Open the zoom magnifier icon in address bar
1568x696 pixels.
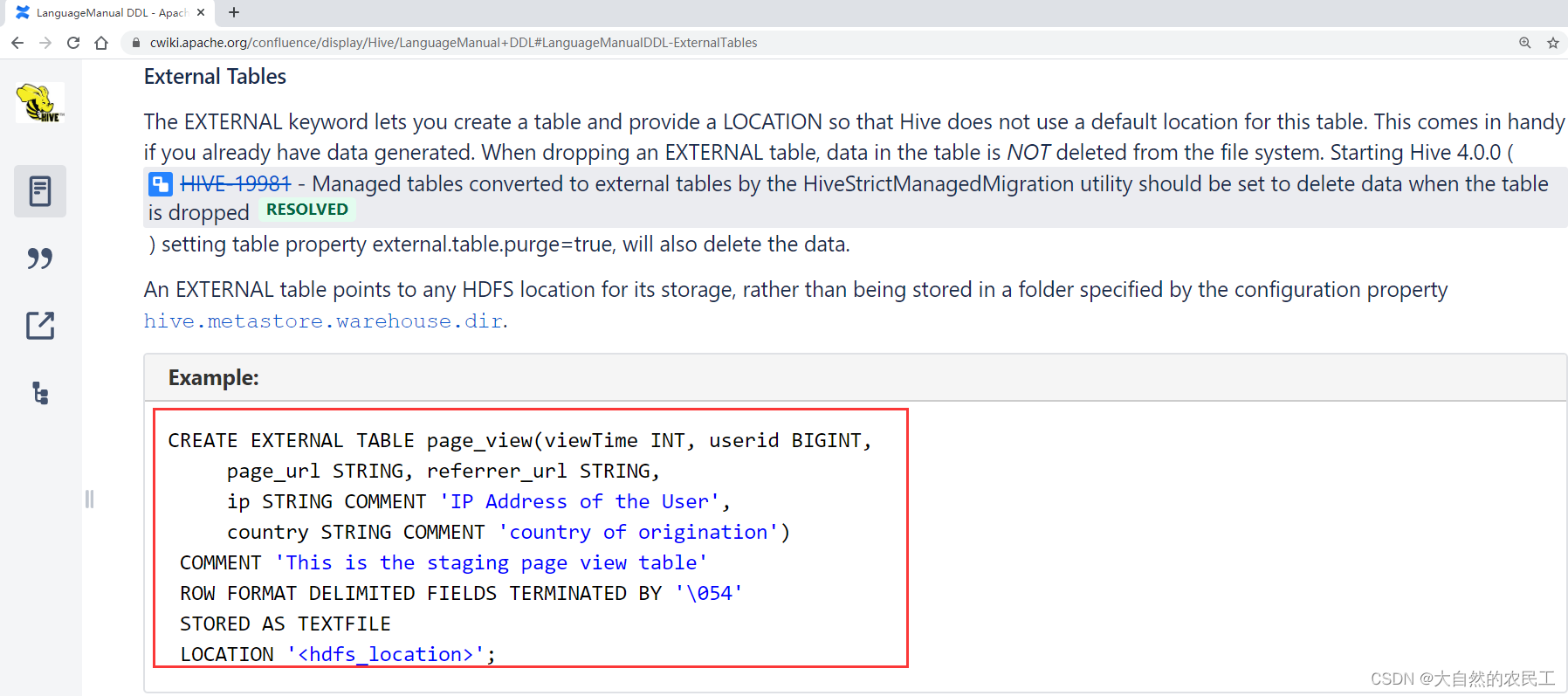(1524, 43)
